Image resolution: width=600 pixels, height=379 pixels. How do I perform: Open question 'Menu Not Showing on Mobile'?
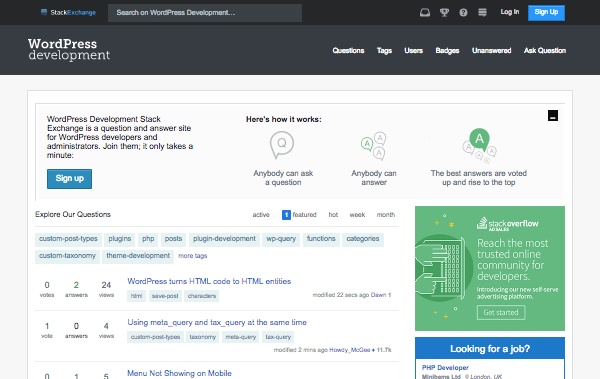pyautogui.click(x=179, y=373)
